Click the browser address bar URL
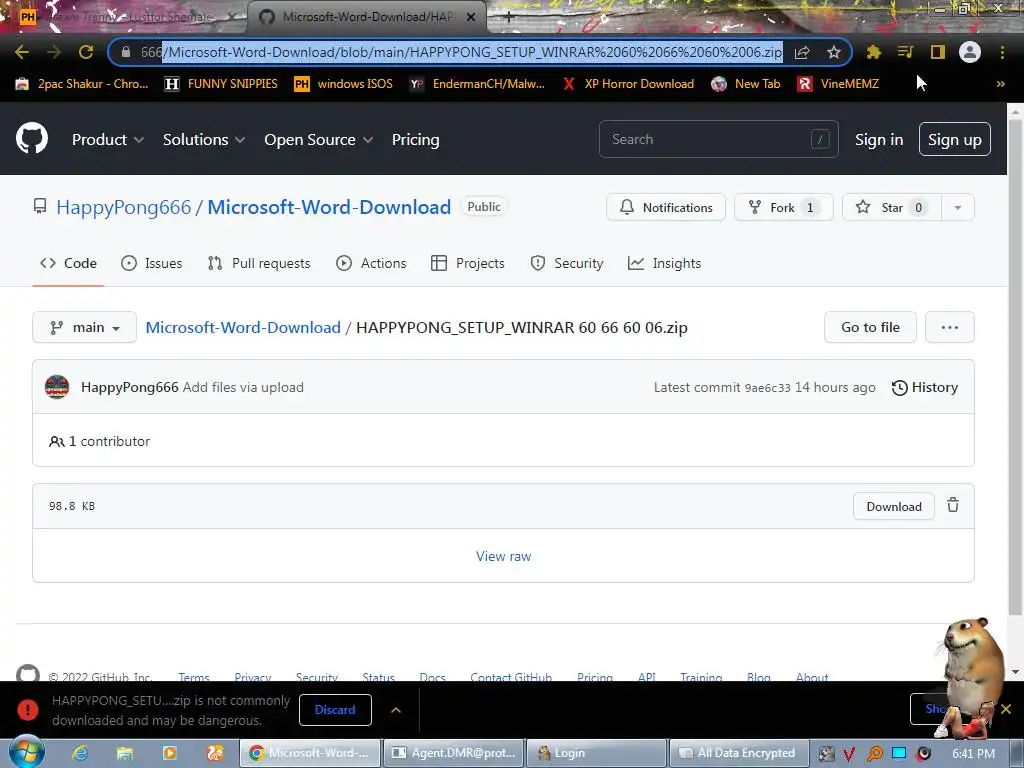 [x=461, y=52]
